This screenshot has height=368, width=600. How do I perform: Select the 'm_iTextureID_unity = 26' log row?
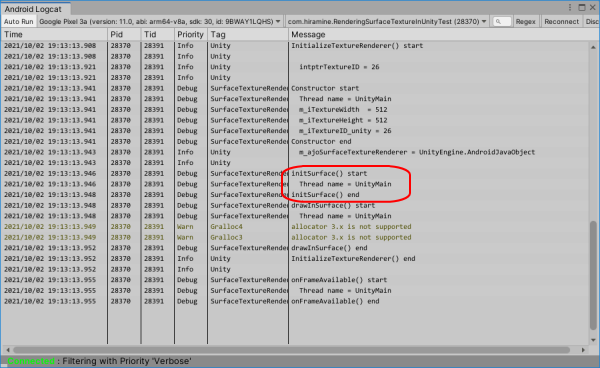(295, 131)
